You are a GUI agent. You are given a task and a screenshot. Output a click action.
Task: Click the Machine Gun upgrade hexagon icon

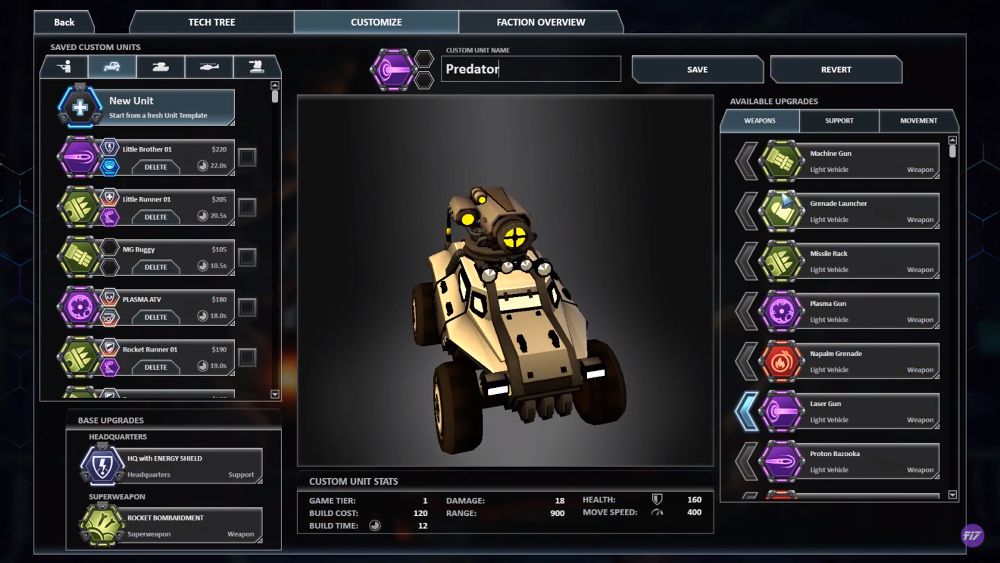(781, 161)
